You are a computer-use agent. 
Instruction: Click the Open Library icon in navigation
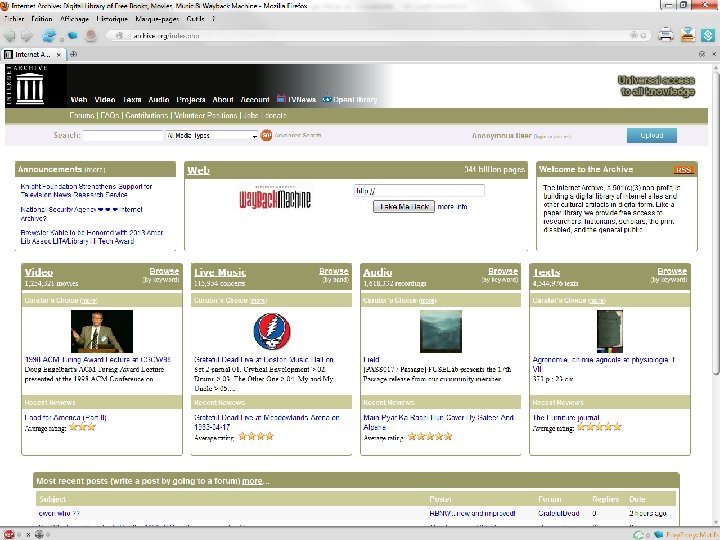[x=326, y=99]
